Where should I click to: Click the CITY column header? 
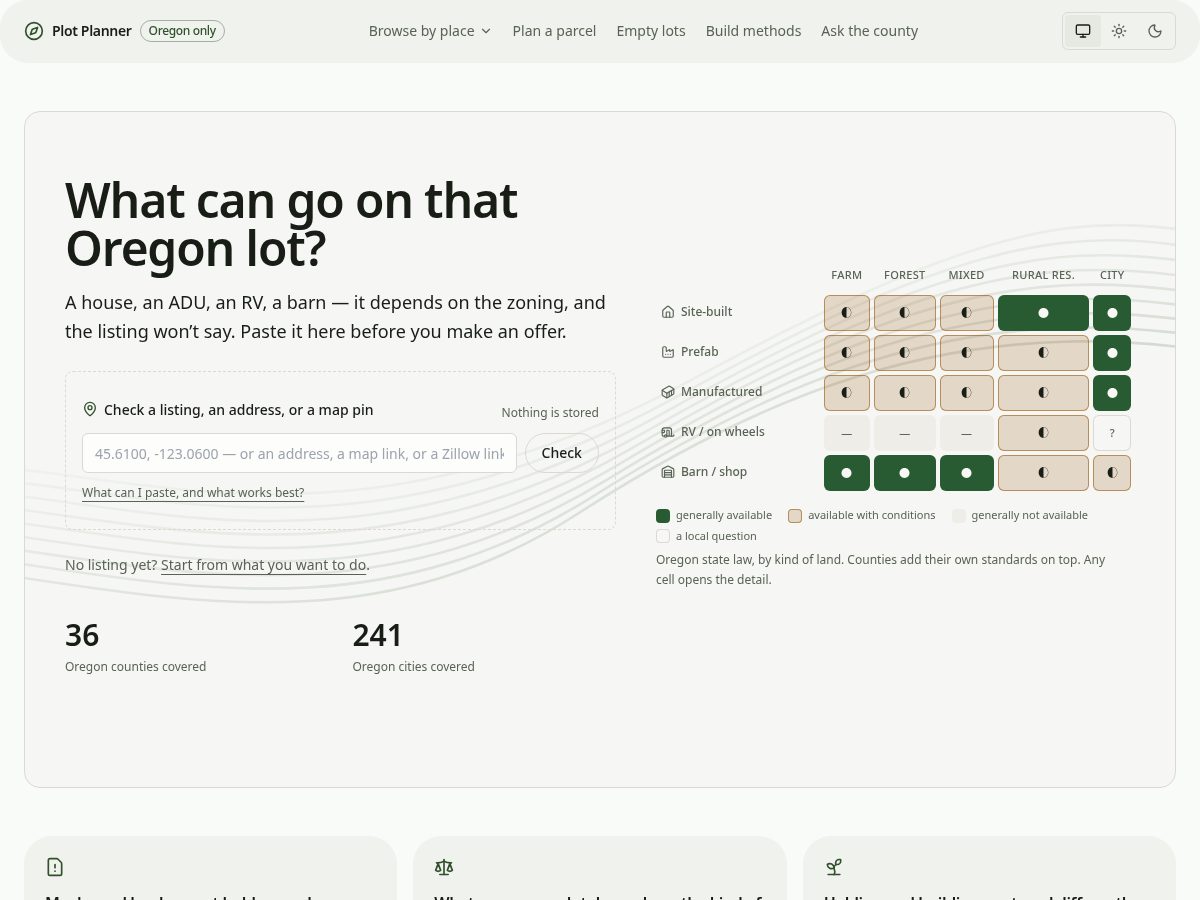click(x=1112, y=275)
